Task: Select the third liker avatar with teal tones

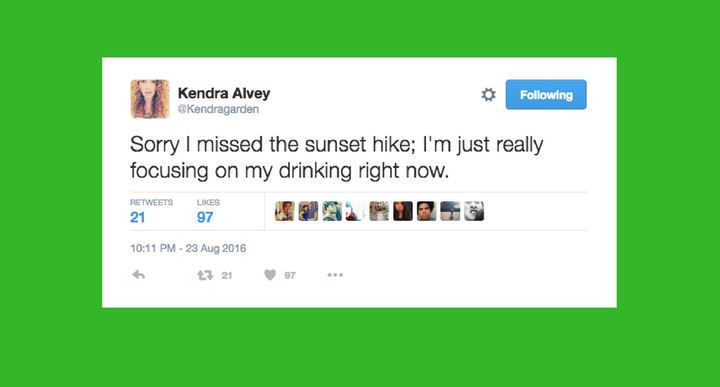Action: point(332,211)
